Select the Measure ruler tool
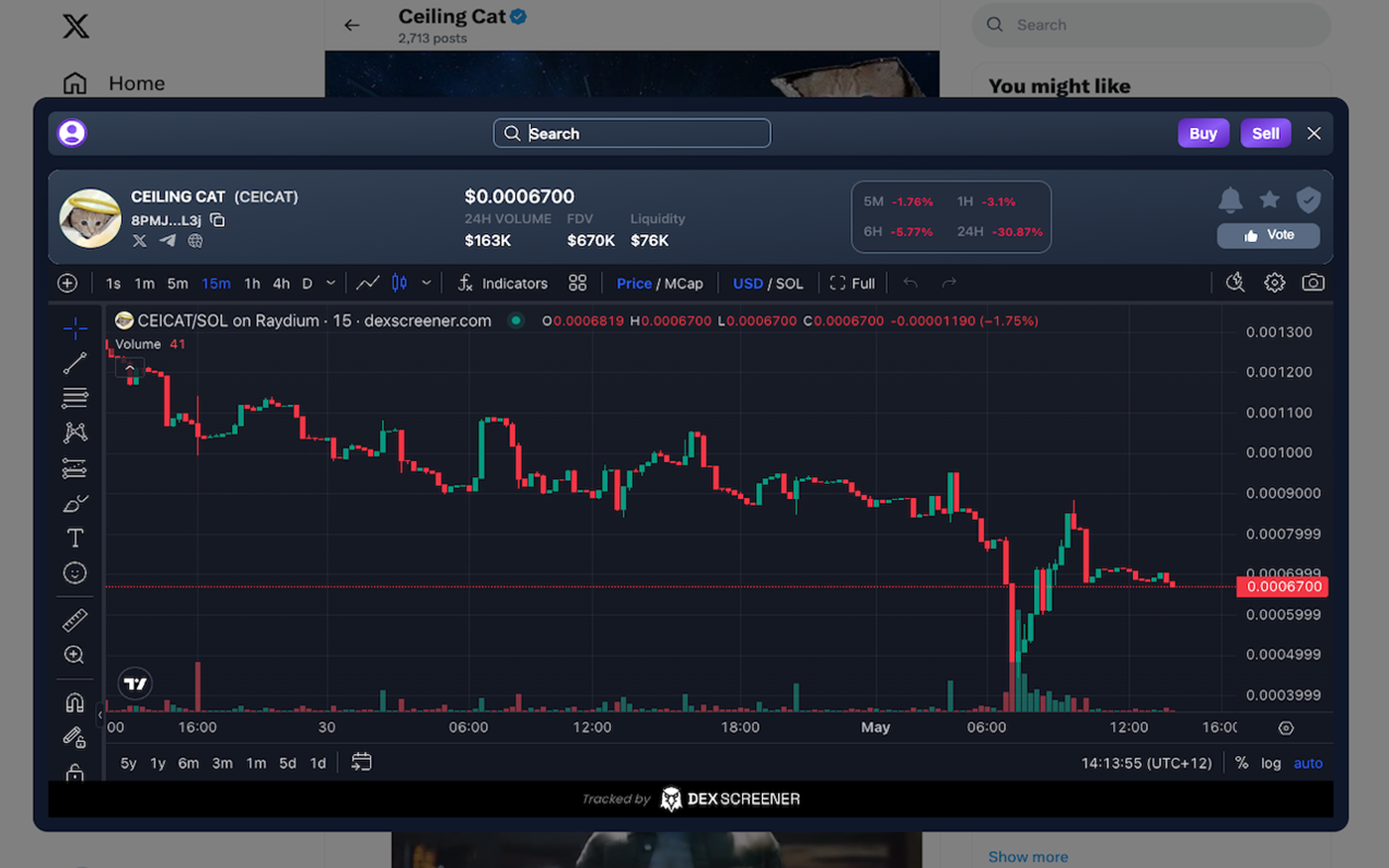 pyautogui.click(x=74, y=619)
